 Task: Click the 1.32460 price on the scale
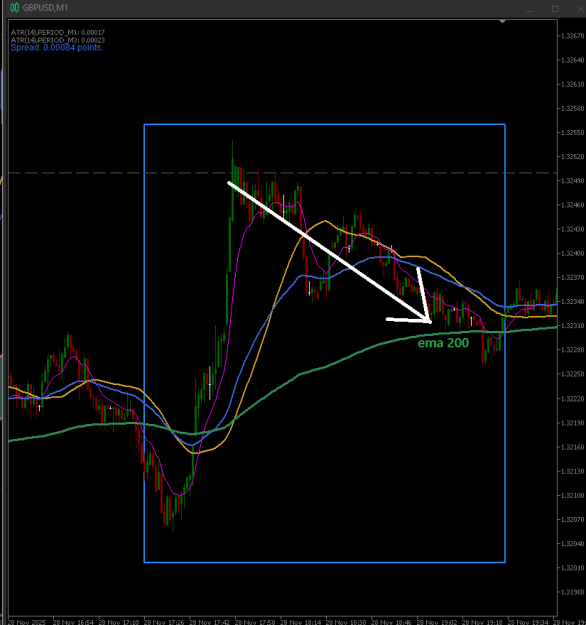572,205
